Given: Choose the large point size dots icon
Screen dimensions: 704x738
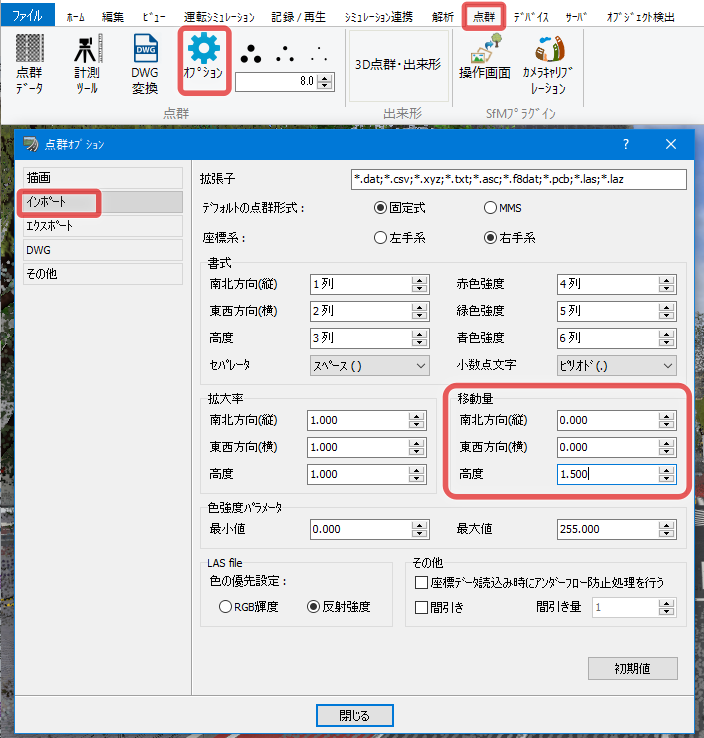Looking at the screenshot, I should 251,54.
